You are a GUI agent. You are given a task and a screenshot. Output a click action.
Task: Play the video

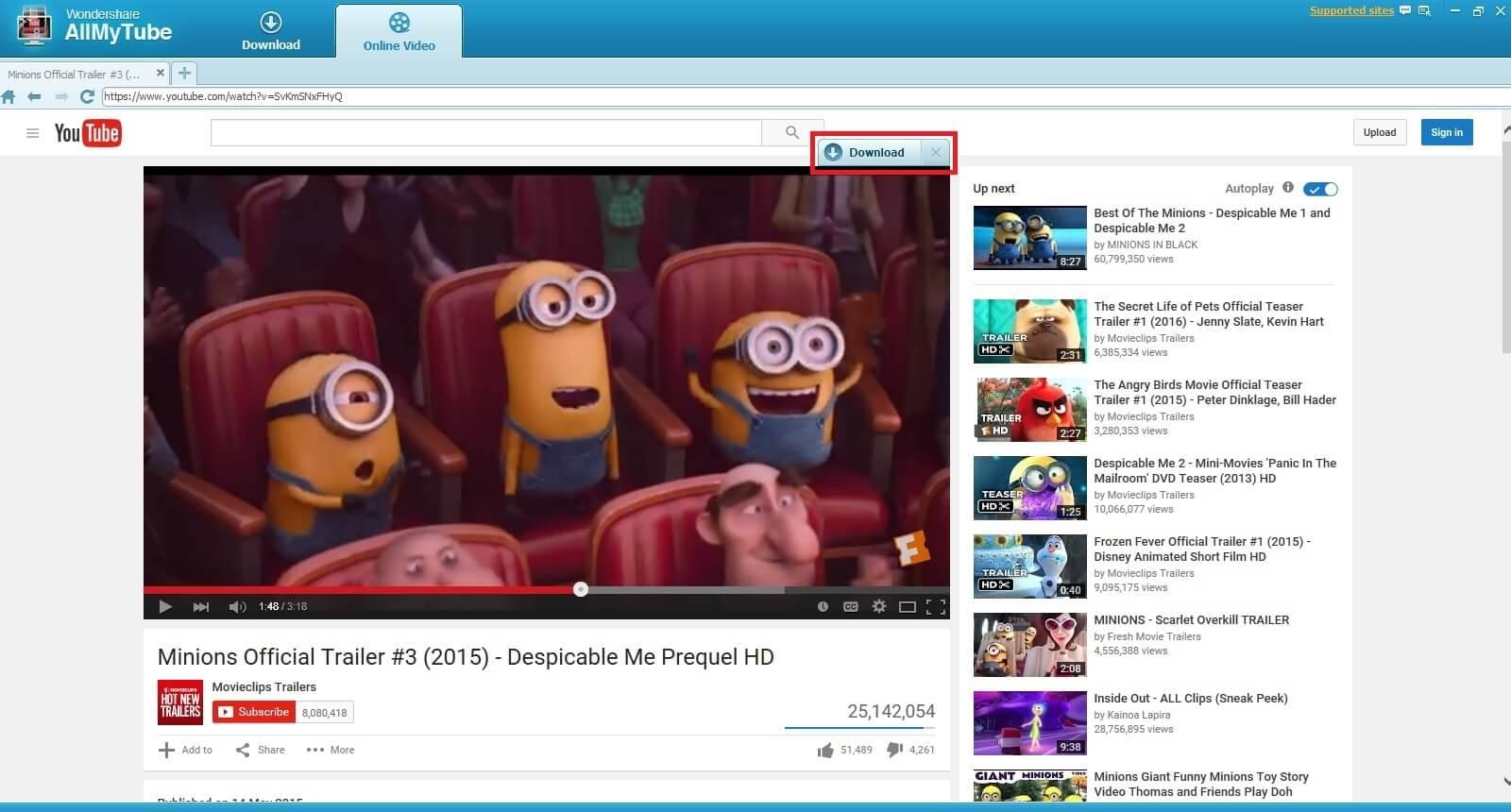point(165,606)
